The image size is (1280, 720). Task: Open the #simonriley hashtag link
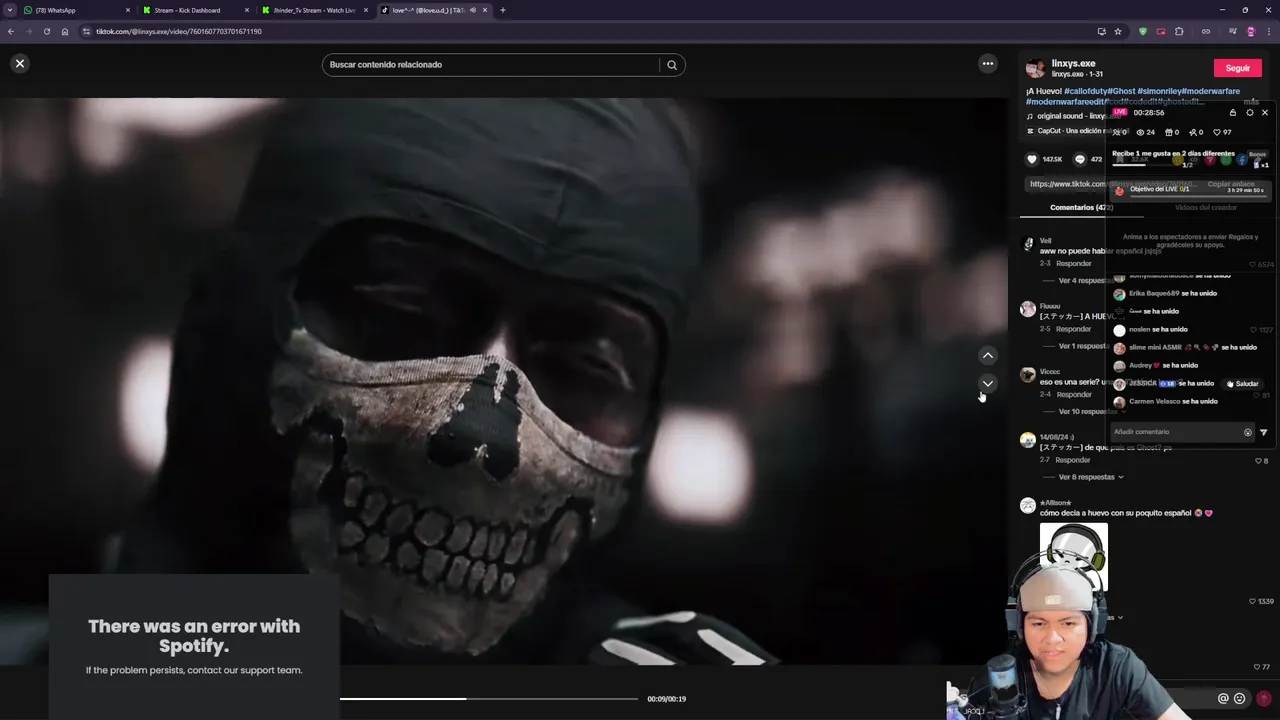tap(1159, 91)
